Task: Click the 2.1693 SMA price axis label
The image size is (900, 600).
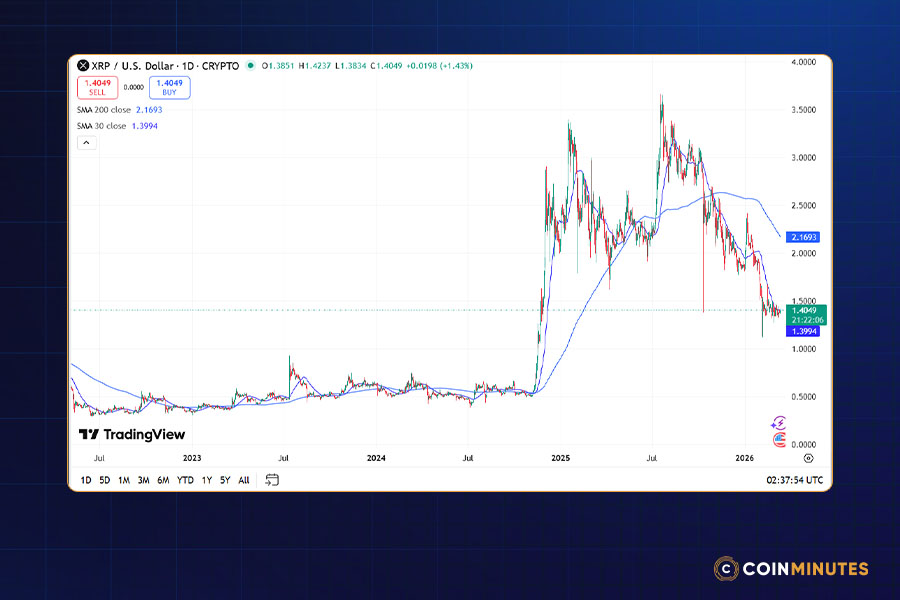Action: pyautogui.click(x=805, y=238)
